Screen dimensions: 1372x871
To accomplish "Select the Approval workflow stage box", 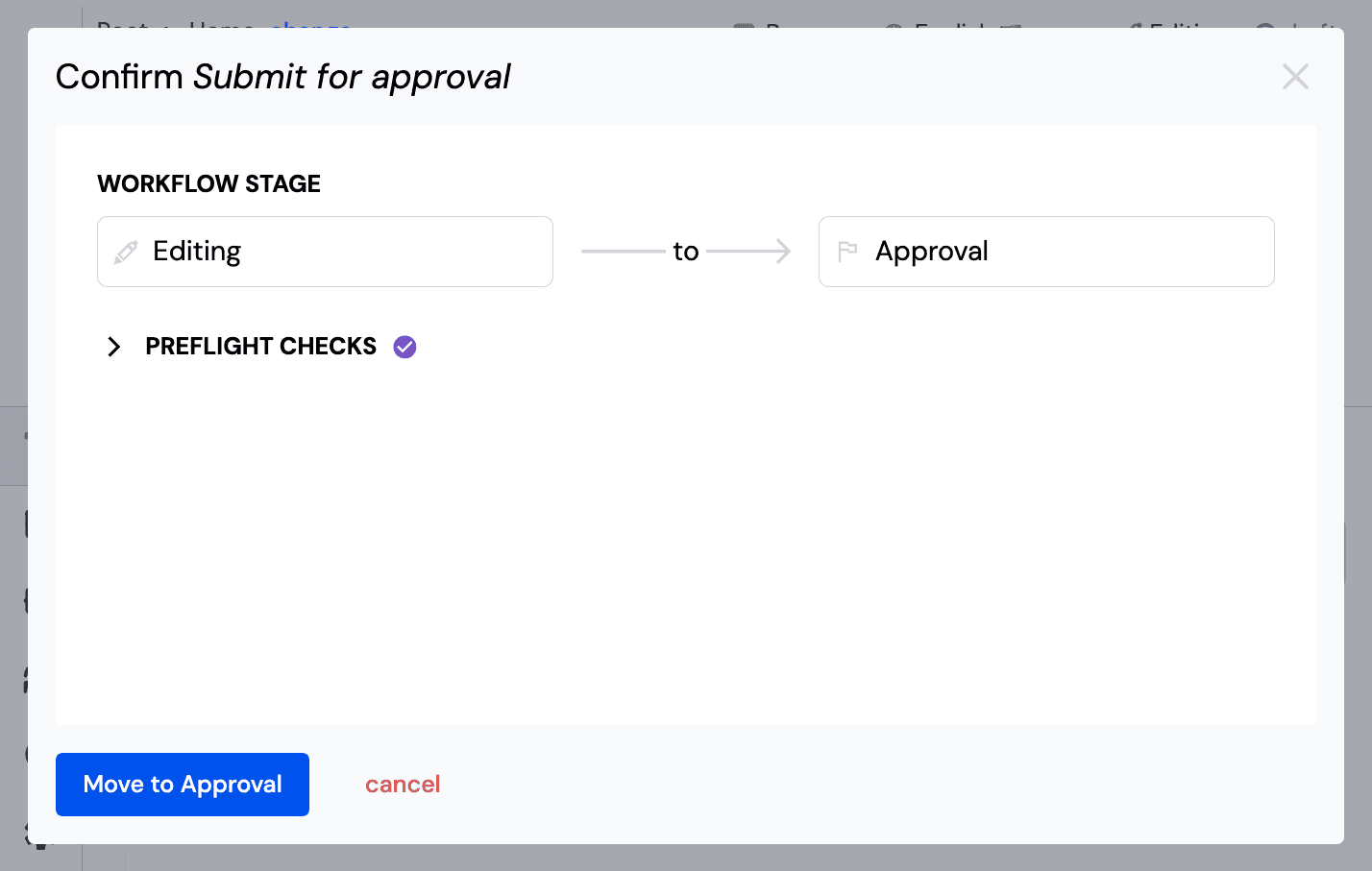I will click(1046, 252).
